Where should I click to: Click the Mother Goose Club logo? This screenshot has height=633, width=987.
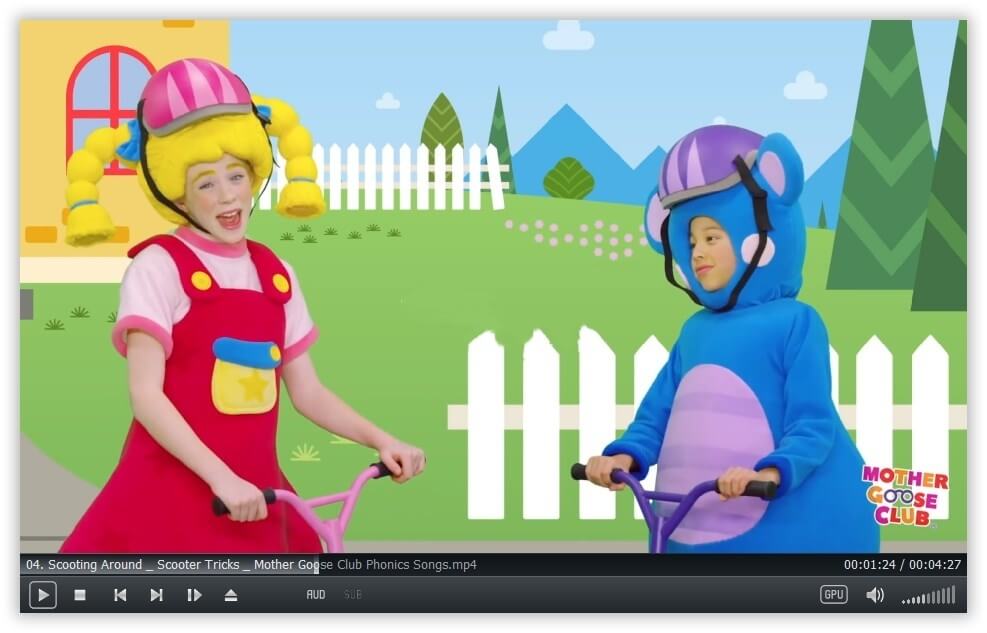(904, 495)
